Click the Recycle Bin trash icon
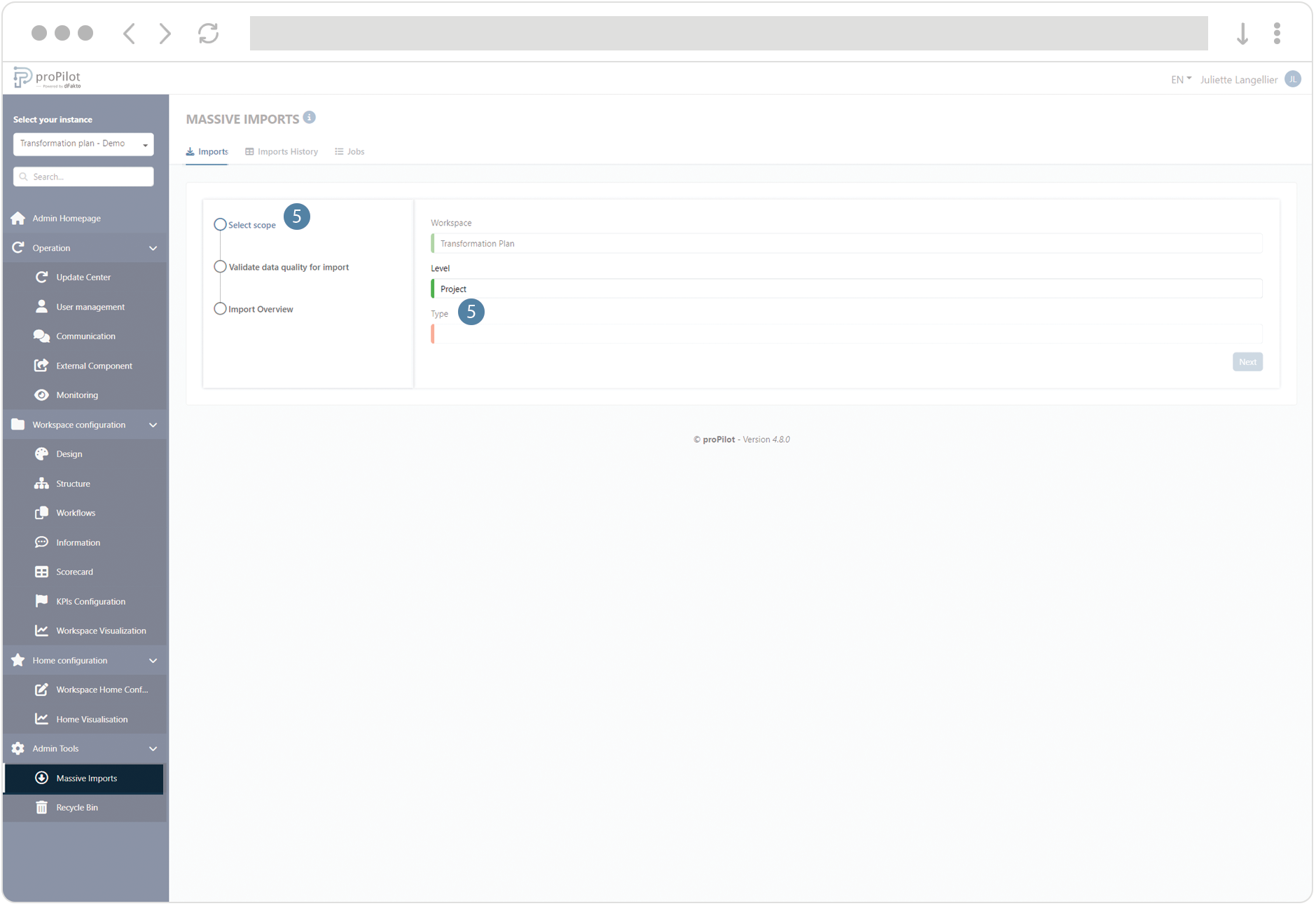The width and height of the screenshot is (1316, 906). 42,808
